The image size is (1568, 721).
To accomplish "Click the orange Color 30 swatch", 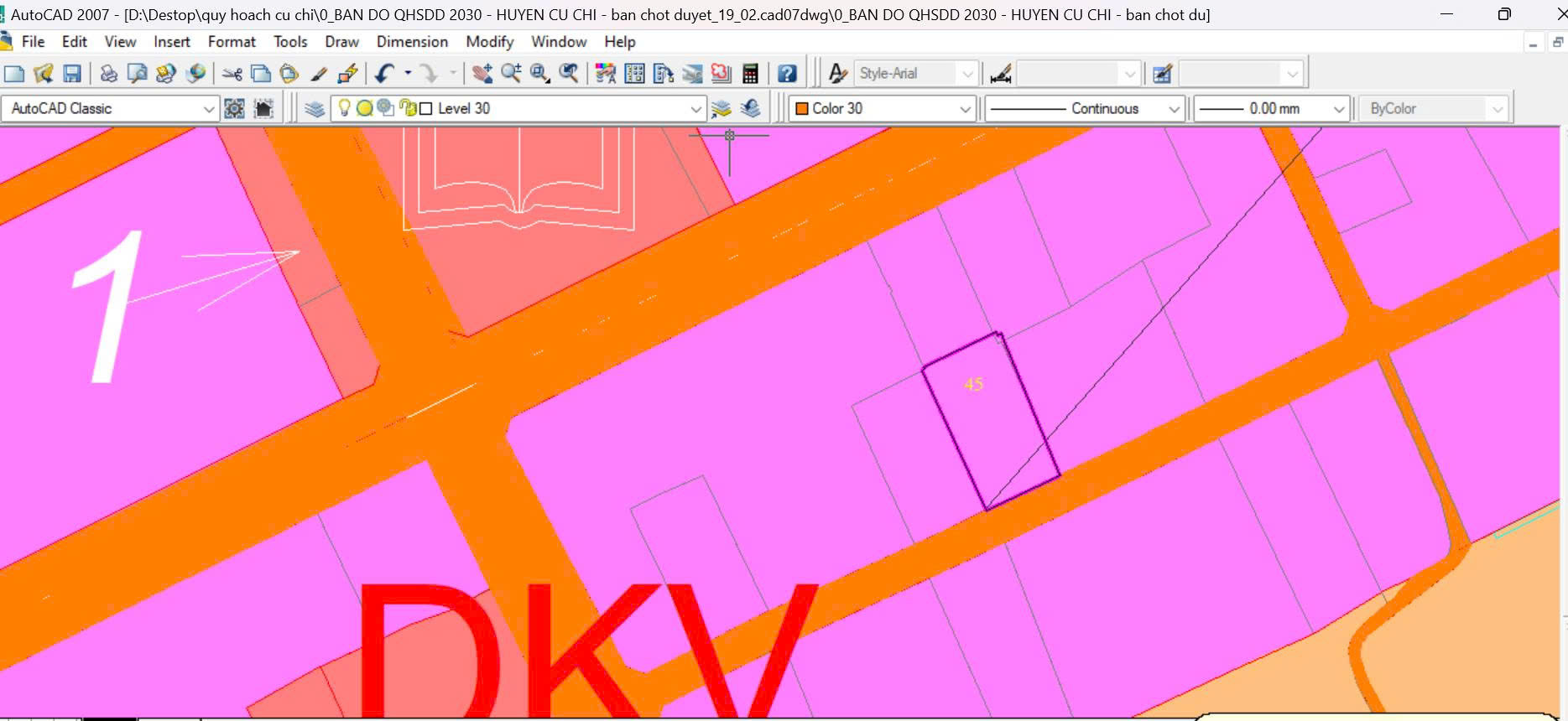I will click(801, 108).
